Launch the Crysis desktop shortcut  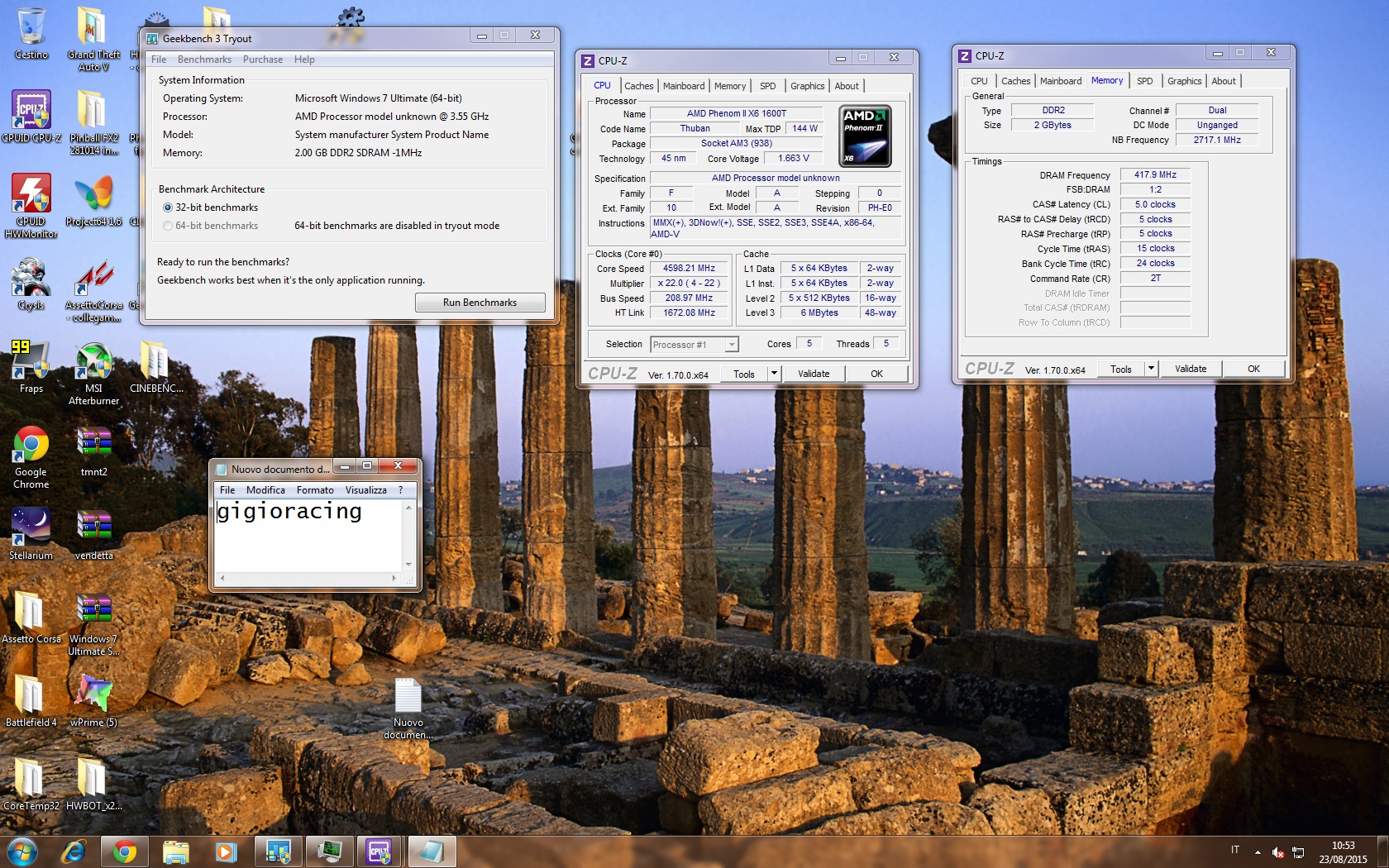click(x=31, y=284)
